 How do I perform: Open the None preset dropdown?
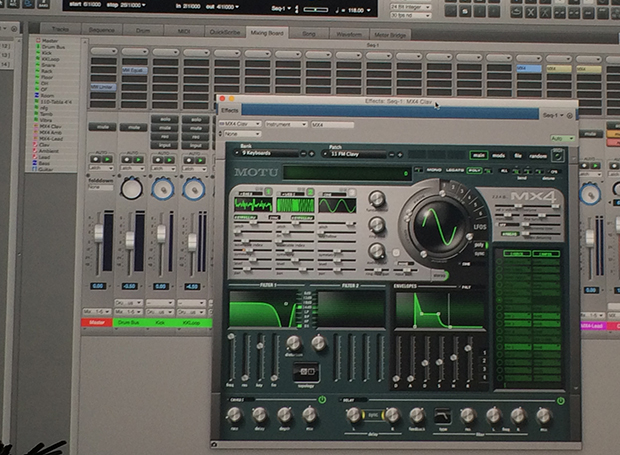[242, 134]
